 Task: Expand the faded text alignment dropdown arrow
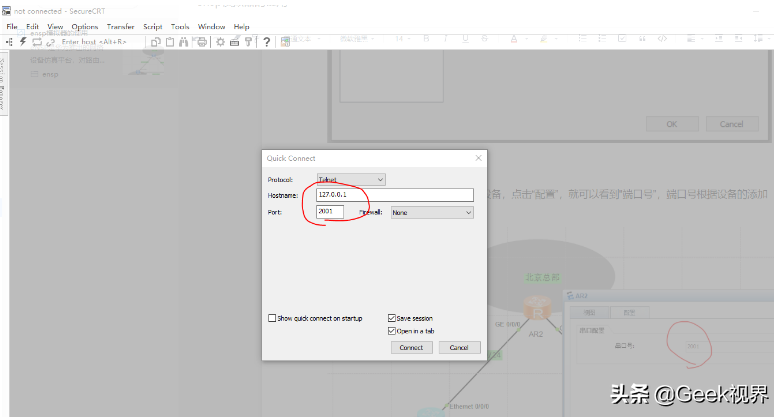[701, 39]
